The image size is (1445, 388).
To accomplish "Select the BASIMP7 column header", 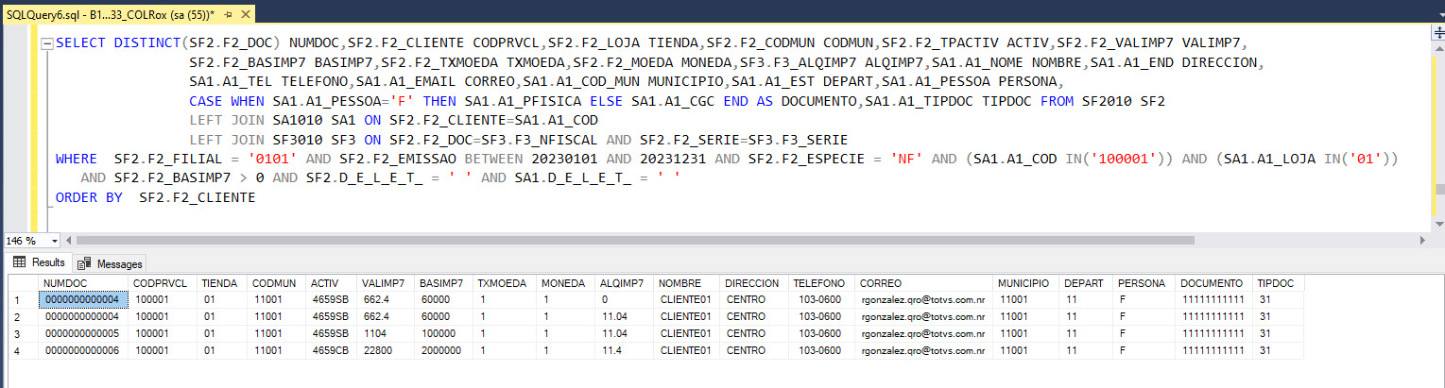I will click(444, 284).
